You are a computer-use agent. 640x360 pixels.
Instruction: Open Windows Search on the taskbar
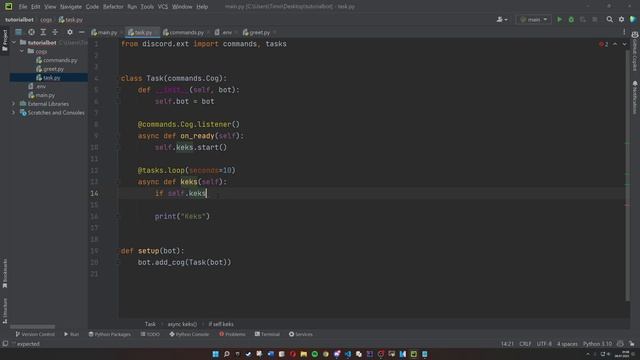(227, 354)
